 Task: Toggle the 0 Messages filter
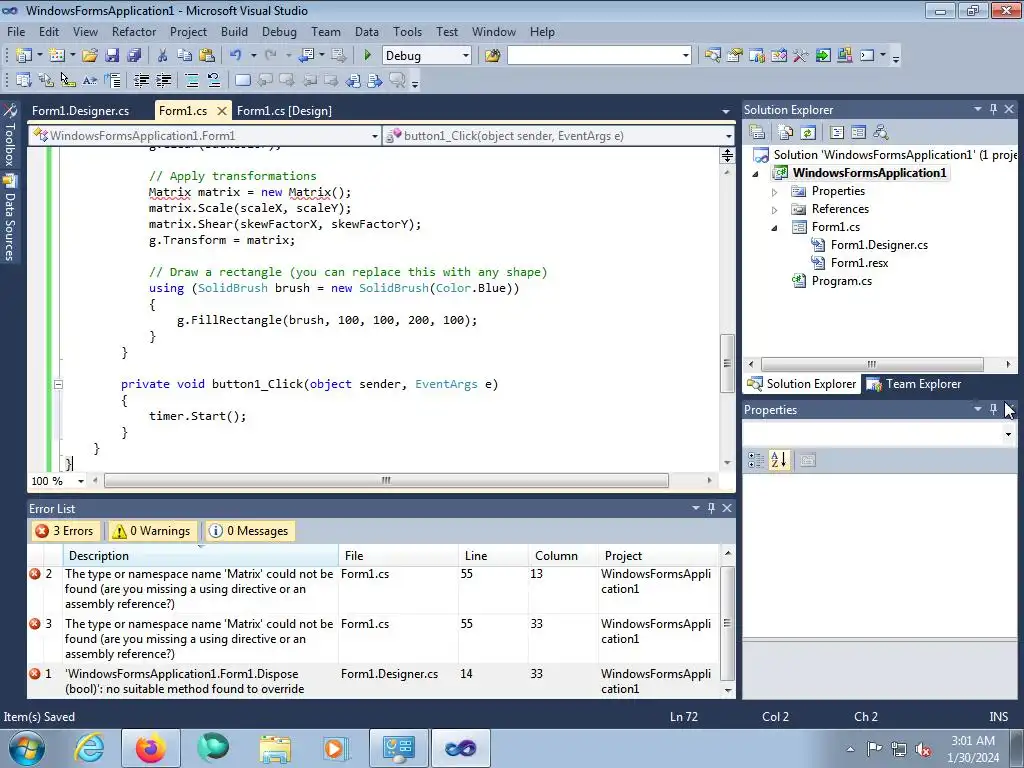(x=249, y=531)
